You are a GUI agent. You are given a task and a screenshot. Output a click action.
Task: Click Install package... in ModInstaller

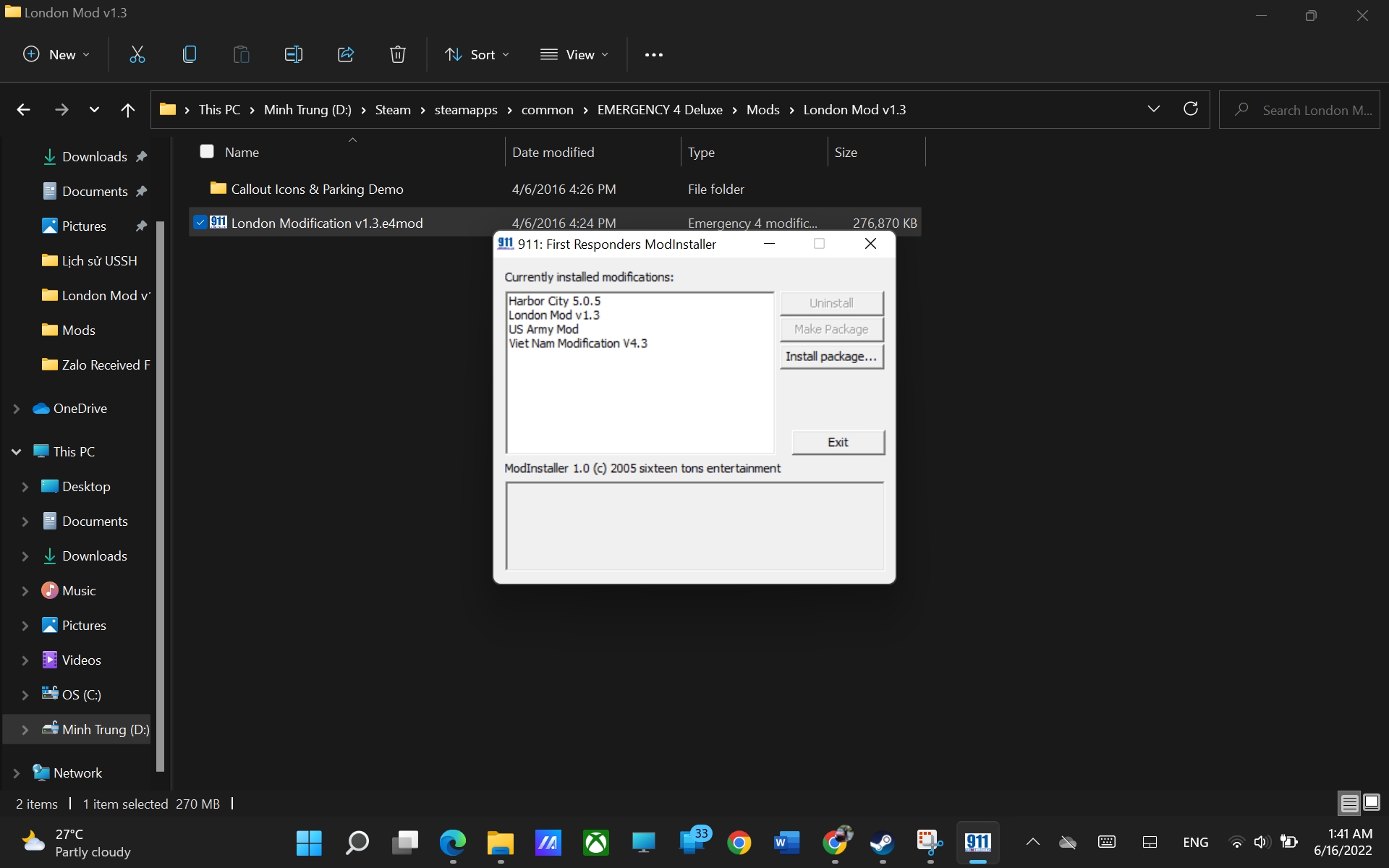tap(831, 357)
